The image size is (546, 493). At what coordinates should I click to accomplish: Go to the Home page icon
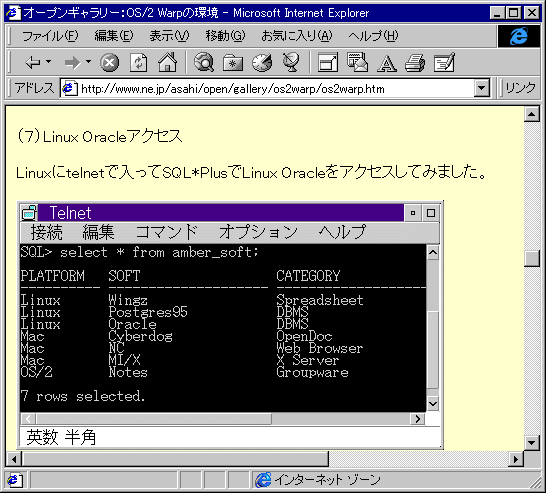pos(167,62)
